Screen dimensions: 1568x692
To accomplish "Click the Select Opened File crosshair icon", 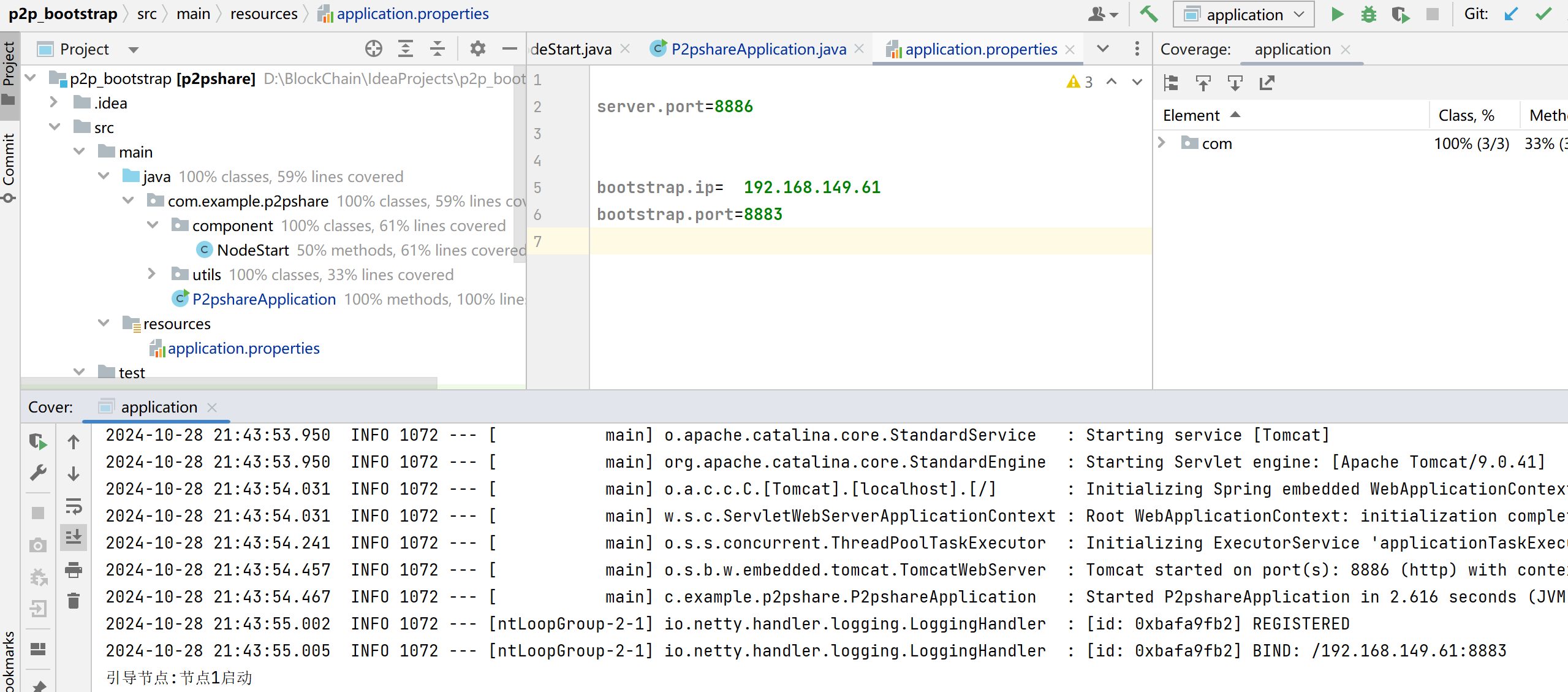I will pyautogui.click(x=373, y=49).
